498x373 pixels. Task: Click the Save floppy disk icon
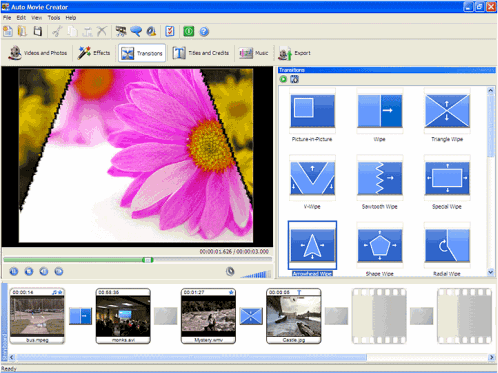38,32
